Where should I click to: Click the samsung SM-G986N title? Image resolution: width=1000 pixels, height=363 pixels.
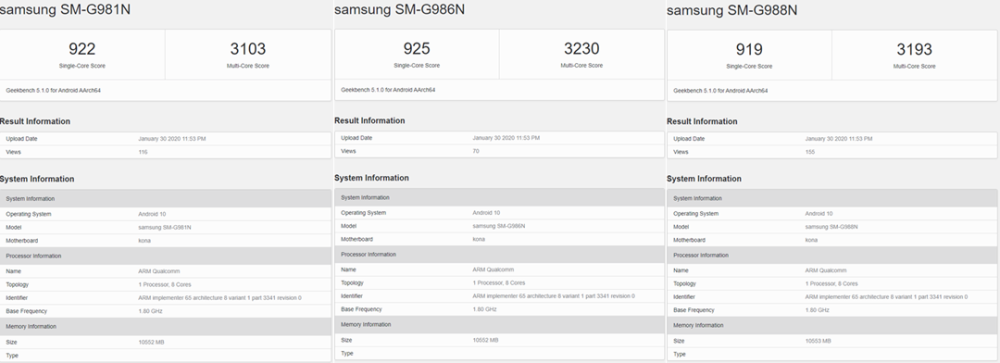tap(399, 10)
